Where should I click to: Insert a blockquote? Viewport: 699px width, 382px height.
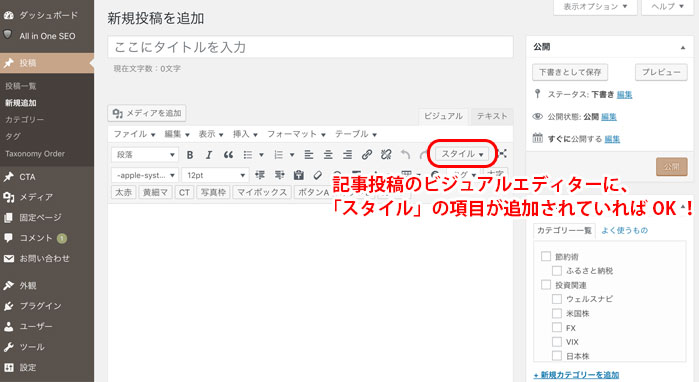pos(228,155)
